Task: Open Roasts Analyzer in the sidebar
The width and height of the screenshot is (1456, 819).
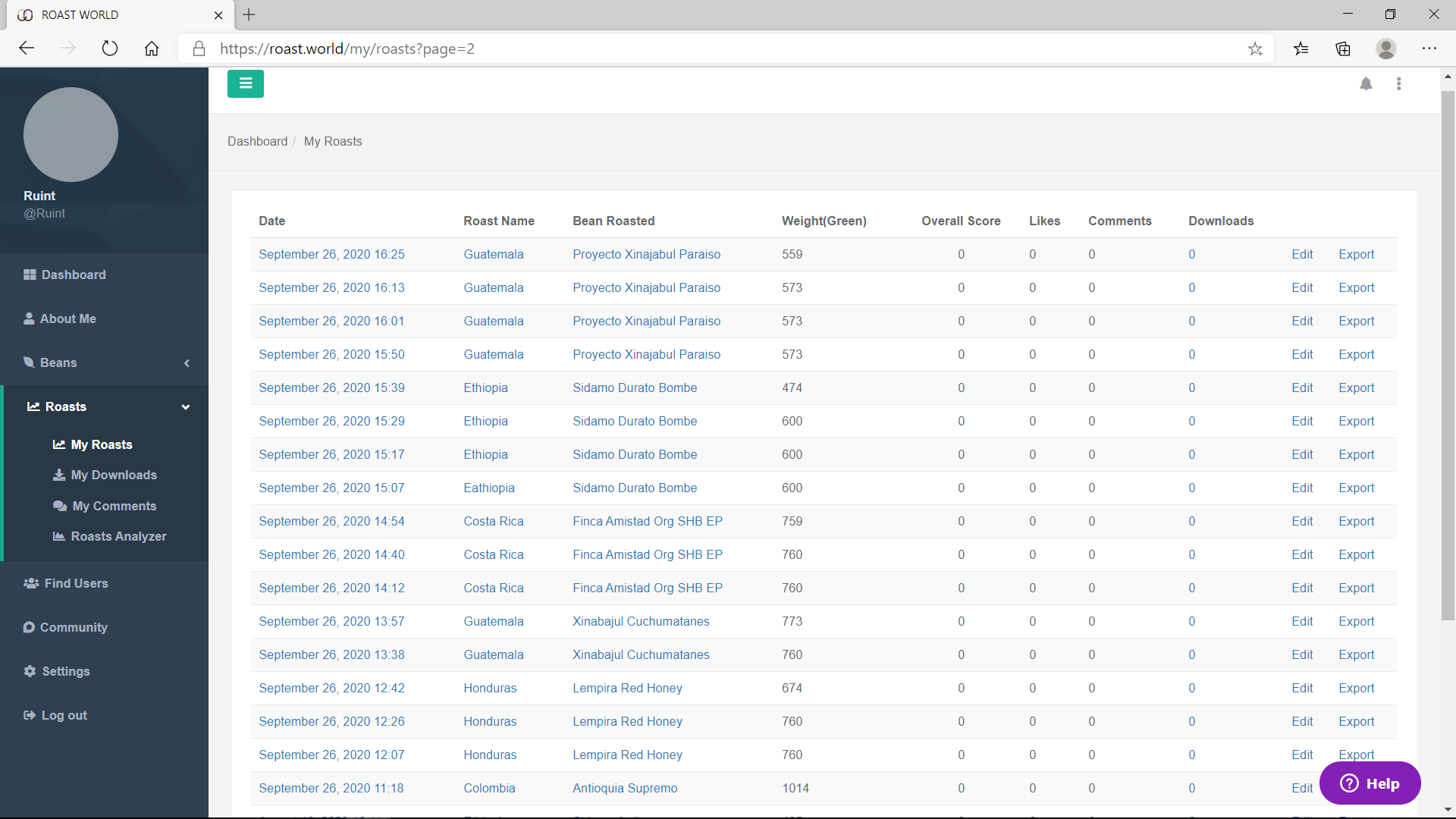Action: pos(109,536)
